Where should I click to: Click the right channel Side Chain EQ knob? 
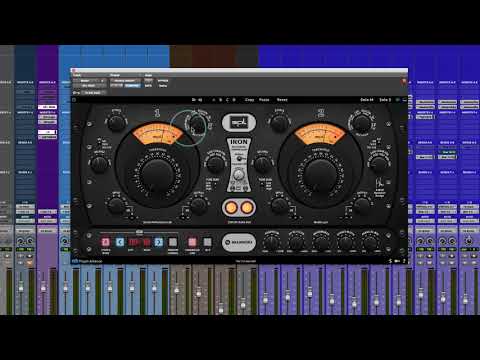(378, 163)
